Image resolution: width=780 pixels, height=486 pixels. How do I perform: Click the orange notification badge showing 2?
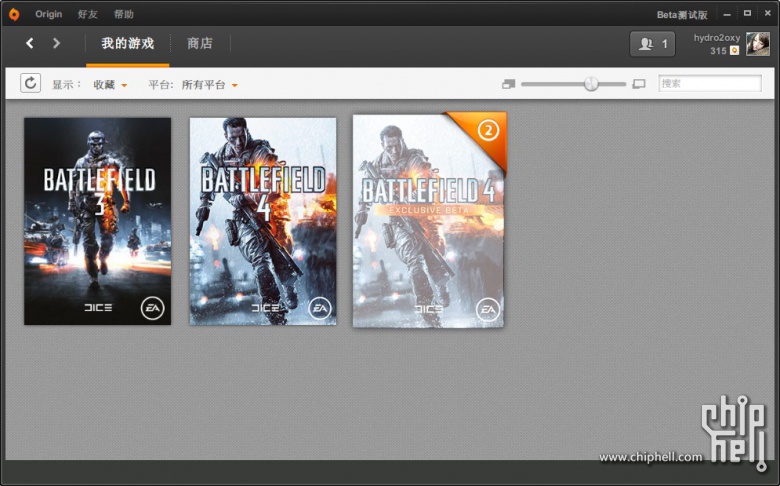click(488, 131)
